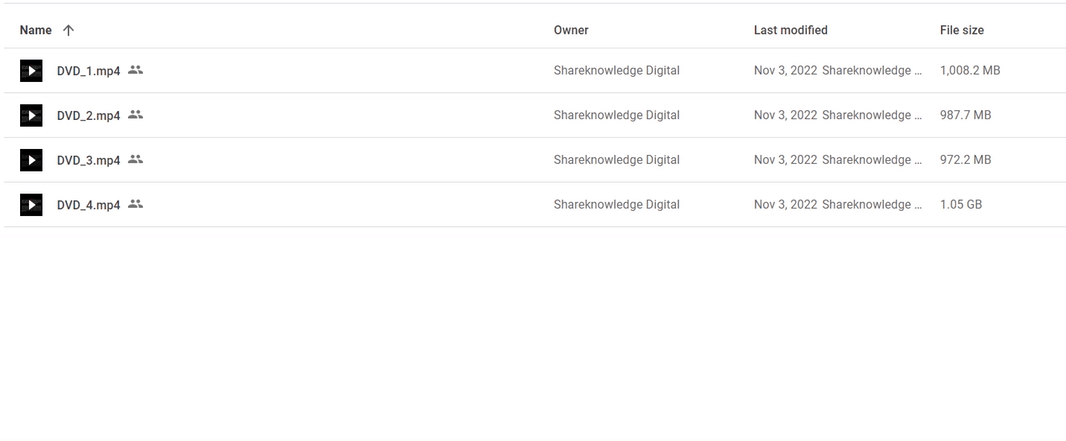Click the Owner column header

pos(571,30)
